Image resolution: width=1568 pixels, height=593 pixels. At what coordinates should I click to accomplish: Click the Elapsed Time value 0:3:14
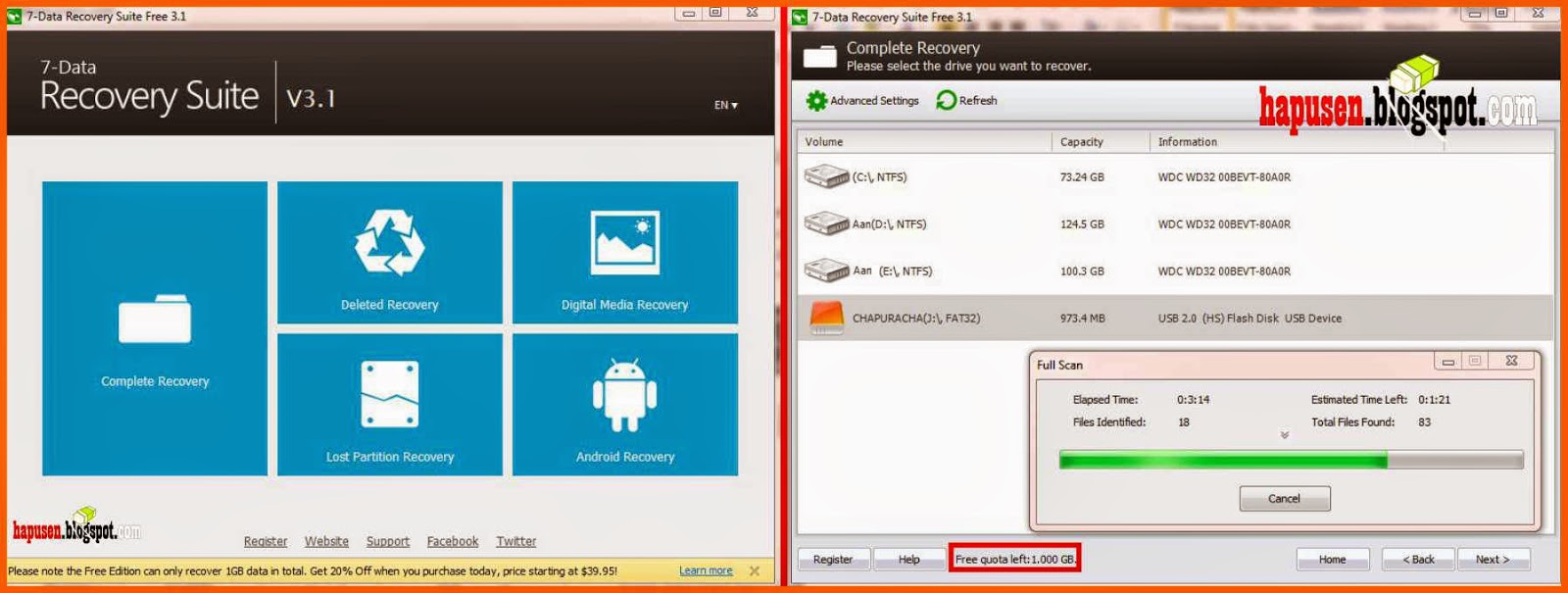[1193, 400]
